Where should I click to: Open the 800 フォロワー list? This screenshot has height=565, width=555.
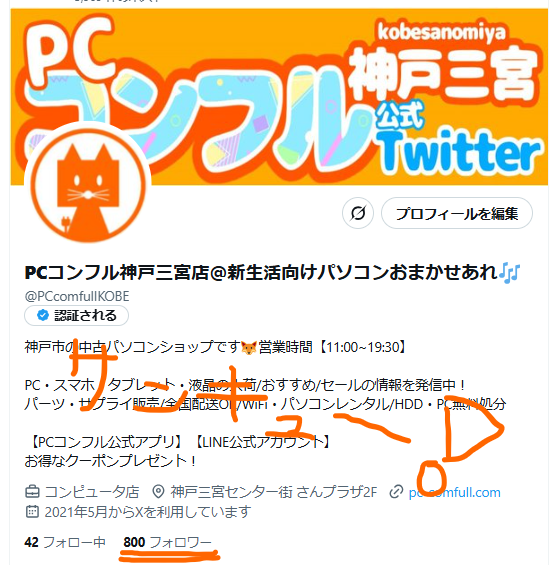point(167,542)
